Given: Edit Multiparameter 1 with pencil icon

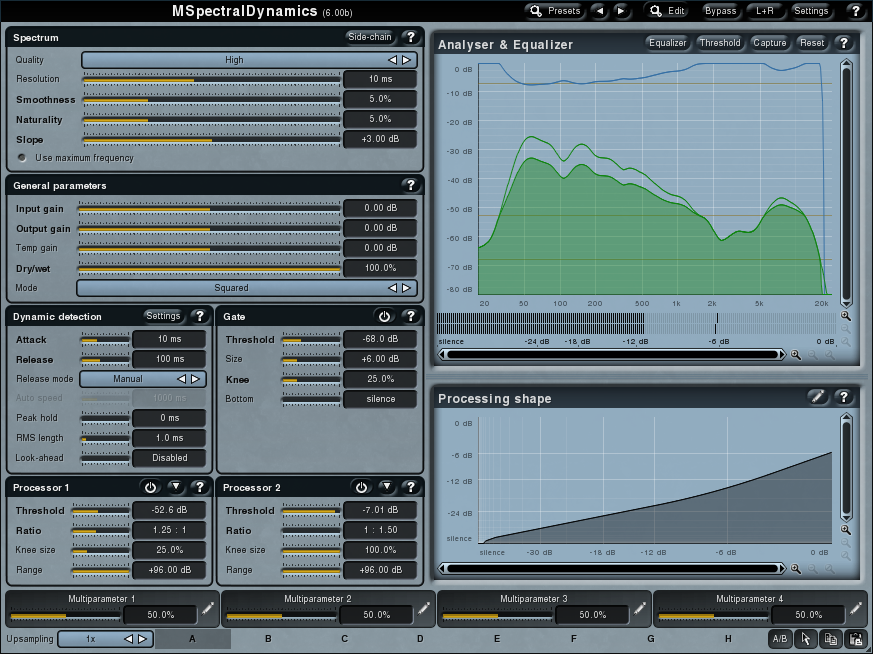Looking at the screenshot, I should click(208, 609).
